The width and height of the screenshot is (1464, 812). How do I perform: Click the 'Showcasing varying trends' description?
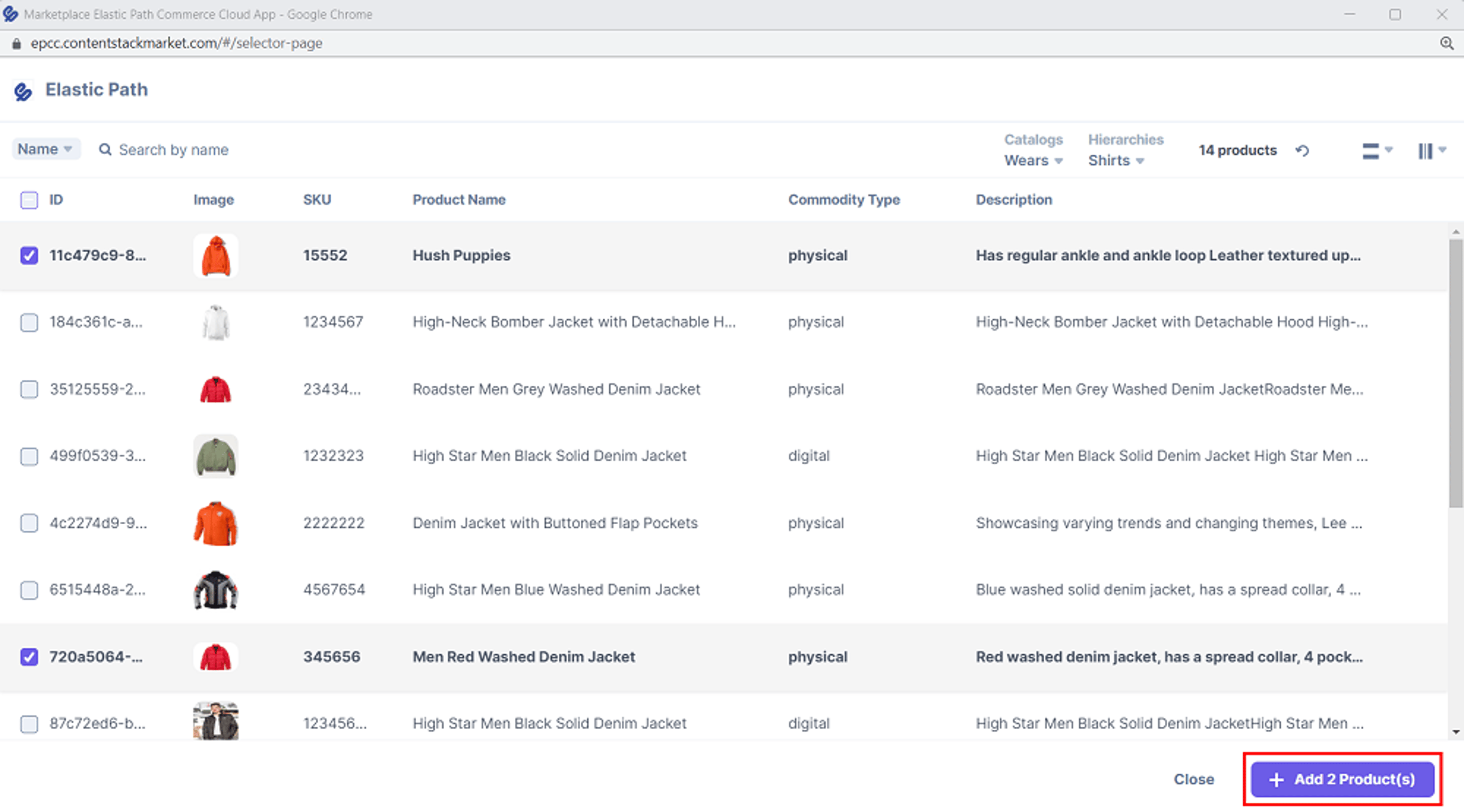(1169, 523)
